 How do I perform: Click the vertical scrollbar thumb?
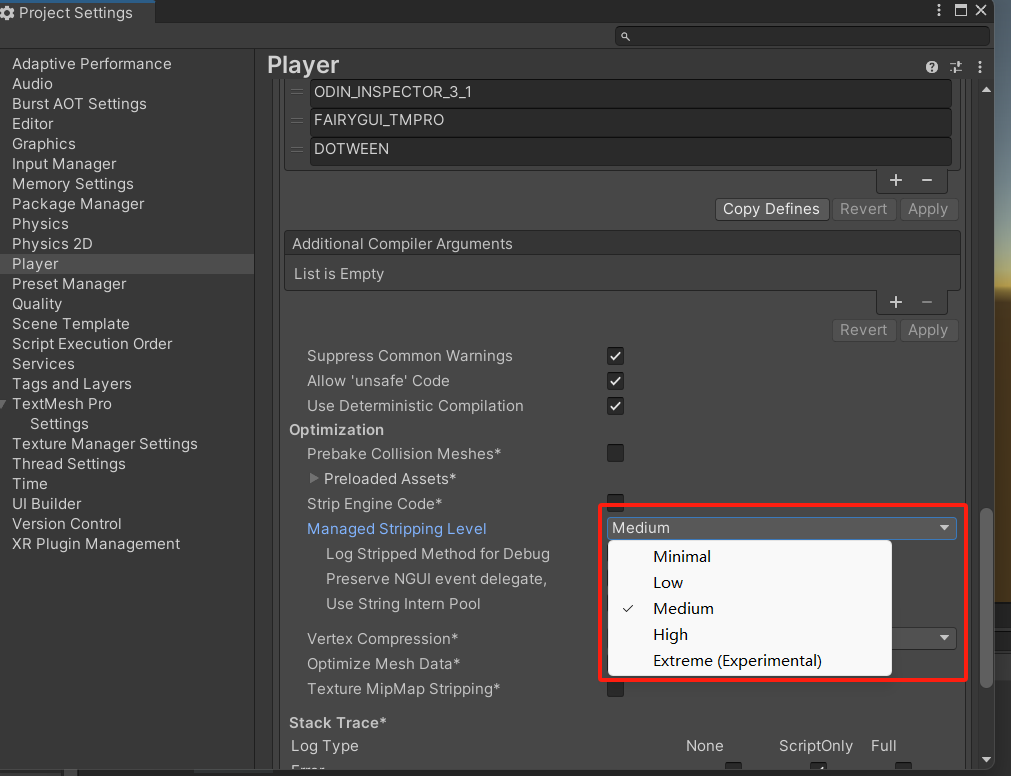(x=986, y=600)
